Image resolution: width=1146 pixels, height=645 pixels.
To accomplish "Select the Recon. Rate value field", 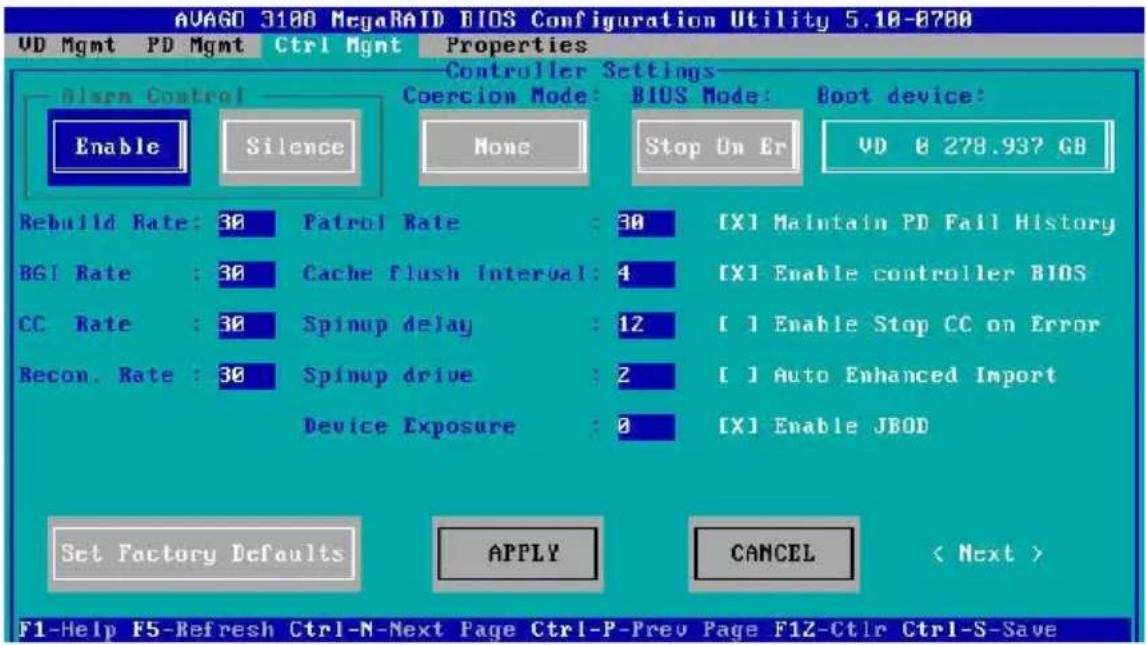I will point(246,376).
